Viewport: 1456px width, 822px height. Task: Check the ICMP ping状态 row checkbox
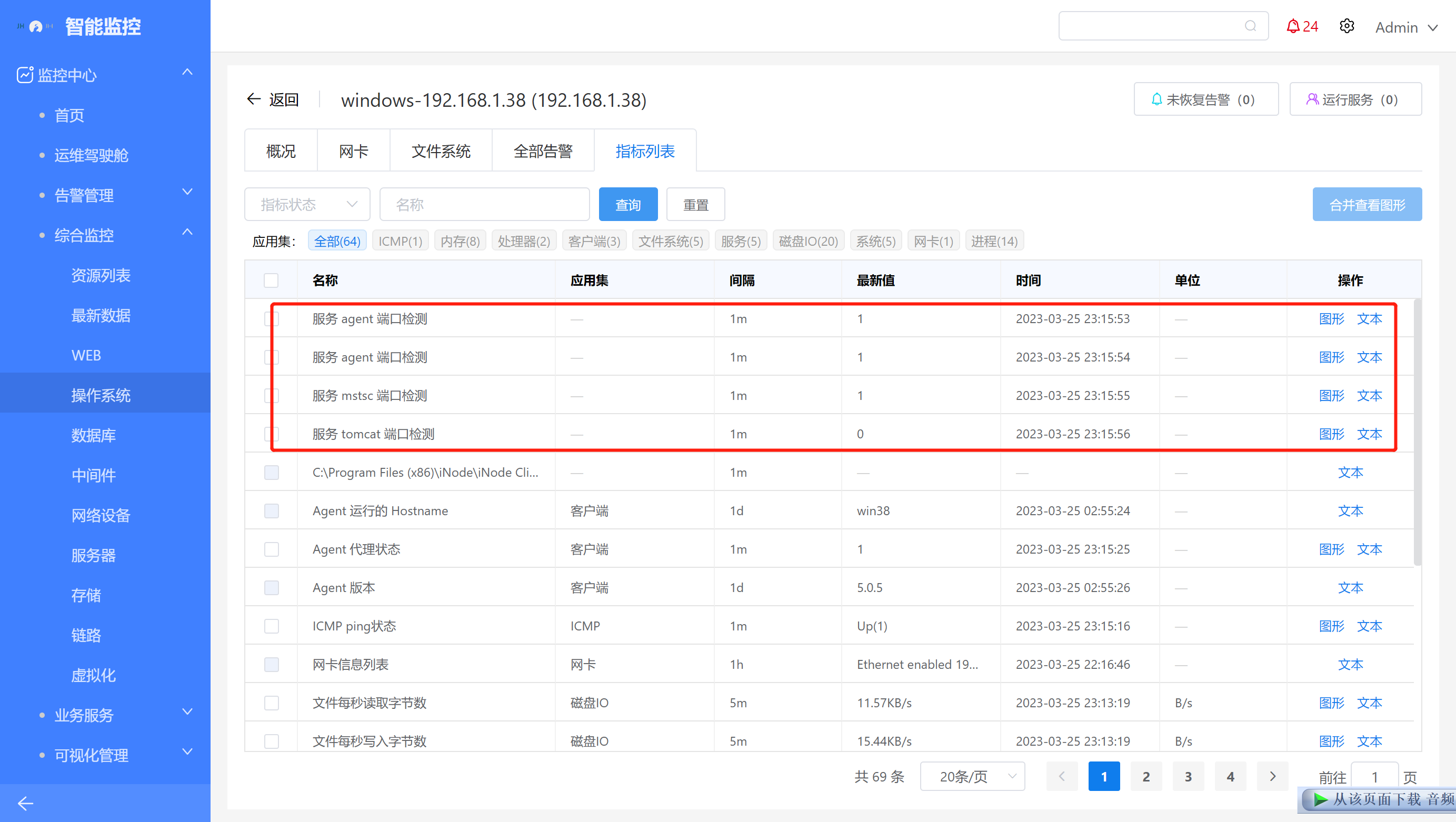[x=271, y=626]
